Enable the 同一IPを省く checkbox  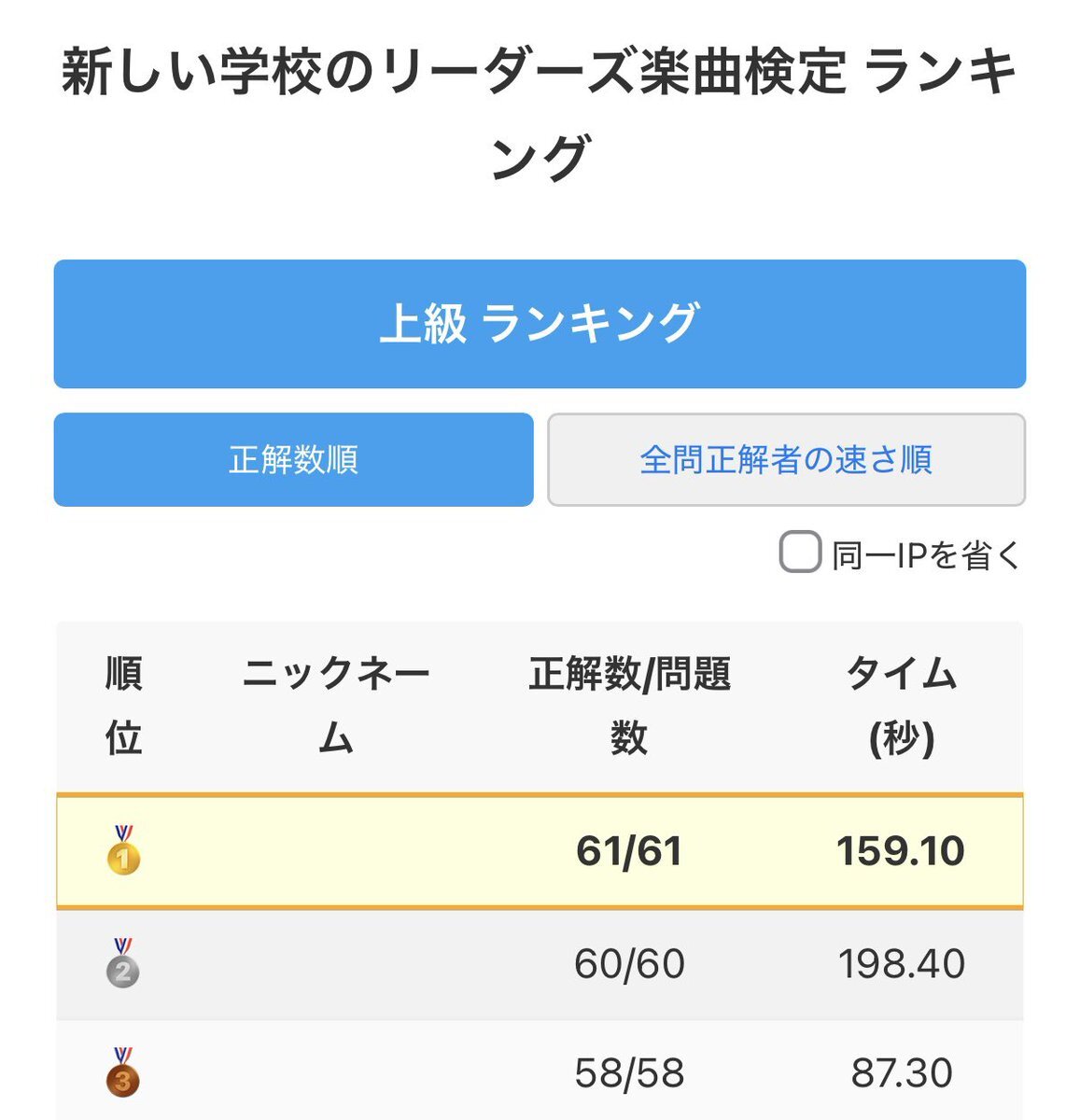(x=800, y=553)
